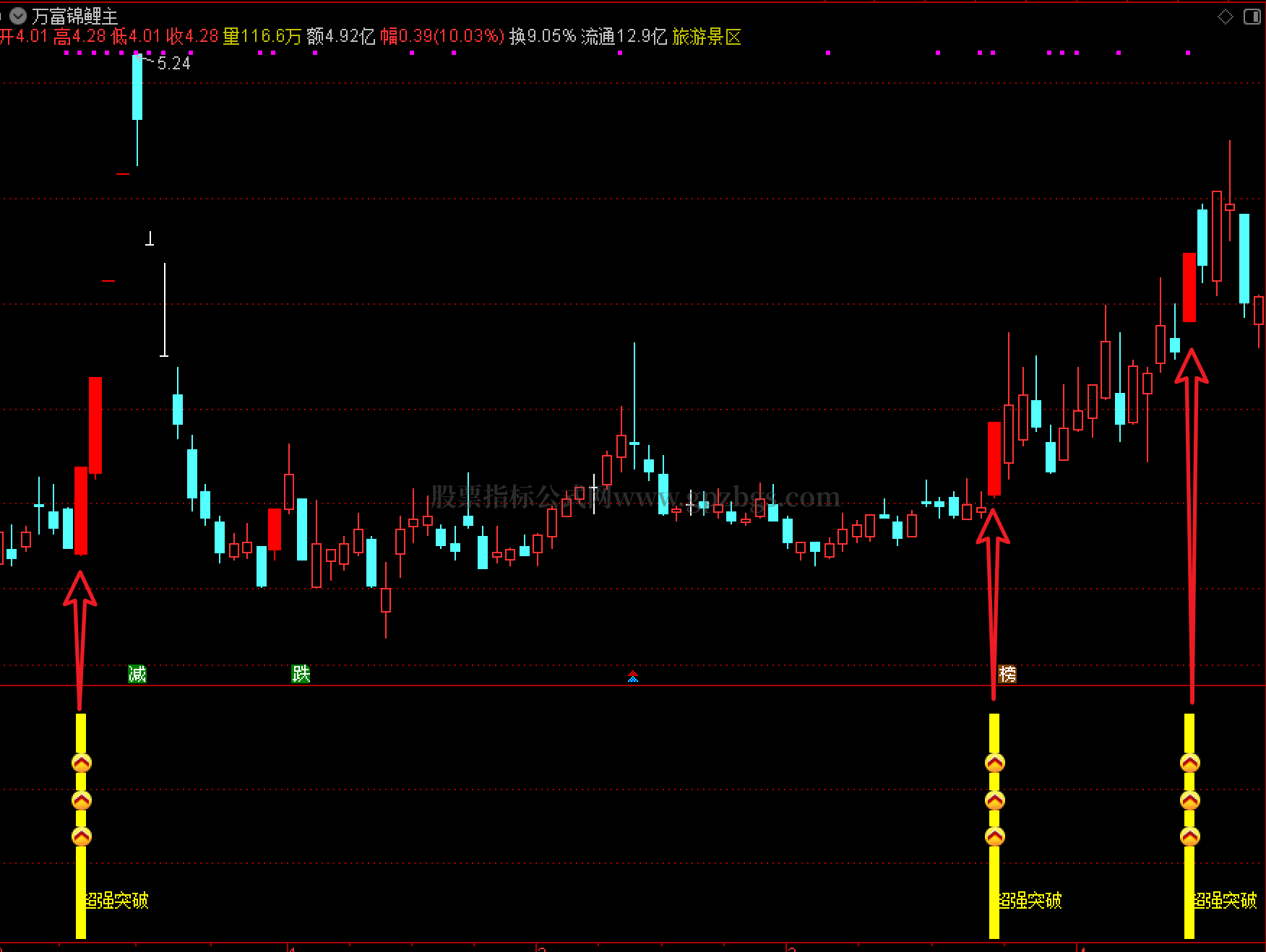
Task: Click the top coin icon on leftmost yellow bar
Action: coord(82,763)
